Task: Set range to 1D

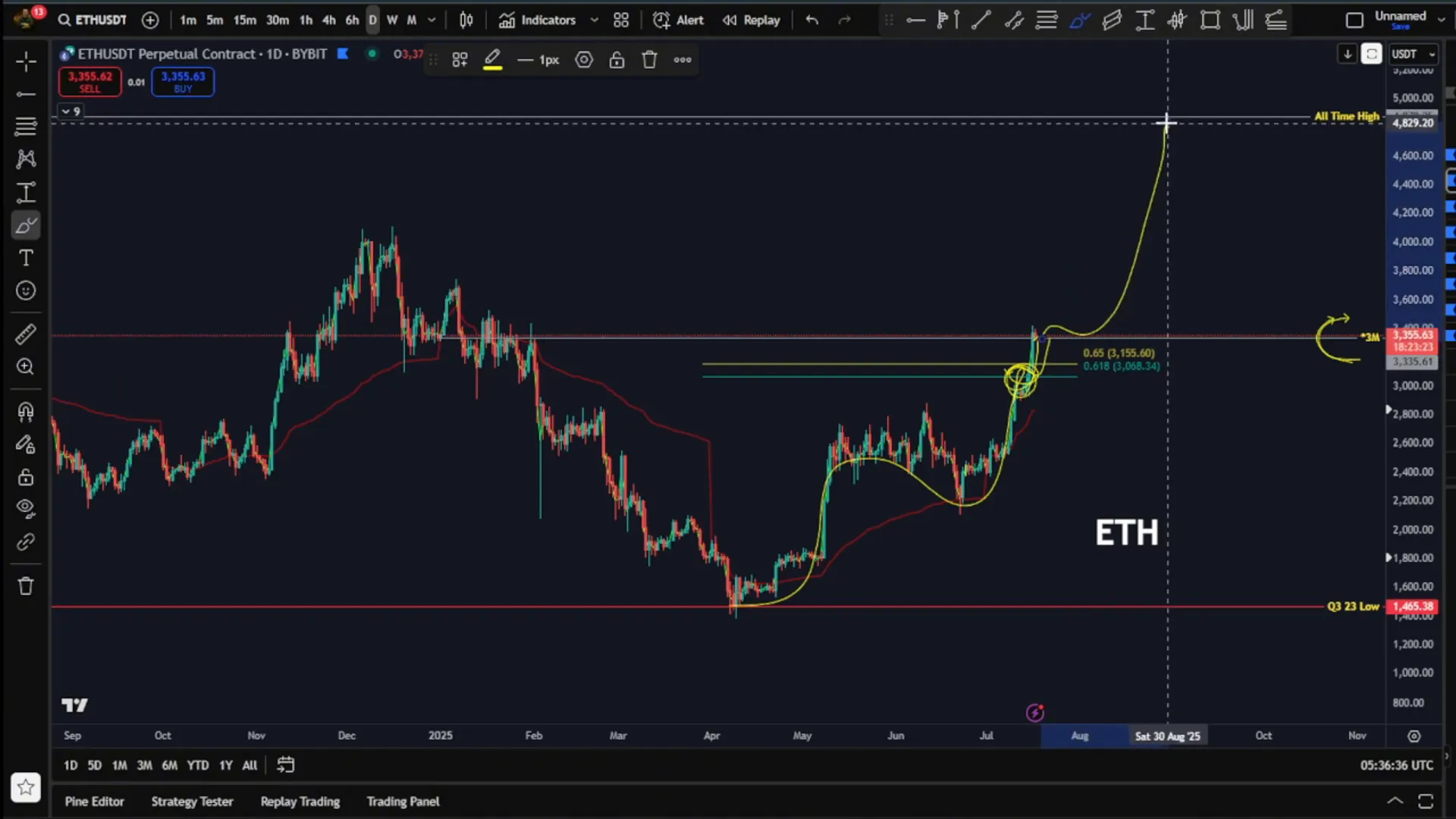Action: 71,765
